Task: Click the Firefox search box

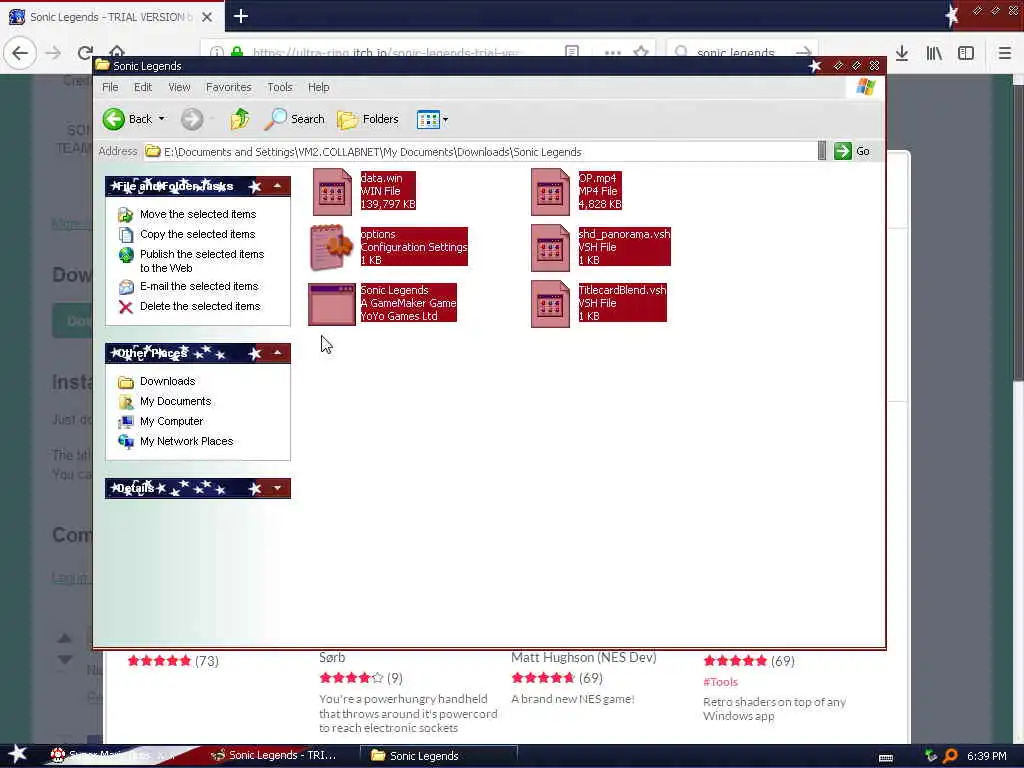Action: click(743, 52)
